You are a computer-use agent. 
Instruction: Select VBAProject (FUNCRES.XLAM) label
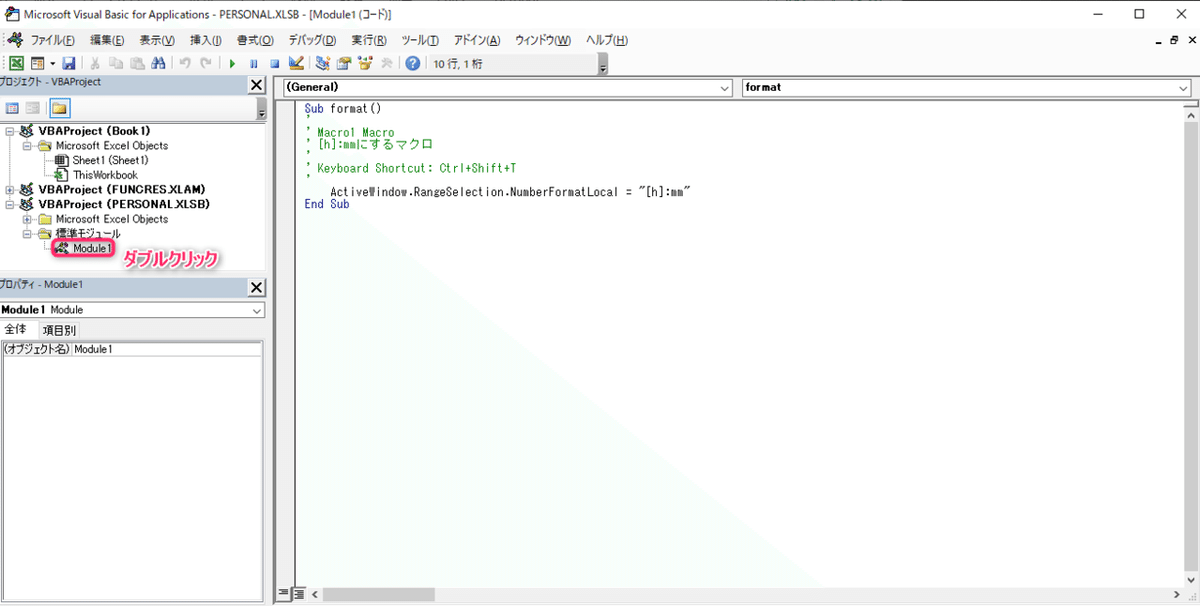122,190
